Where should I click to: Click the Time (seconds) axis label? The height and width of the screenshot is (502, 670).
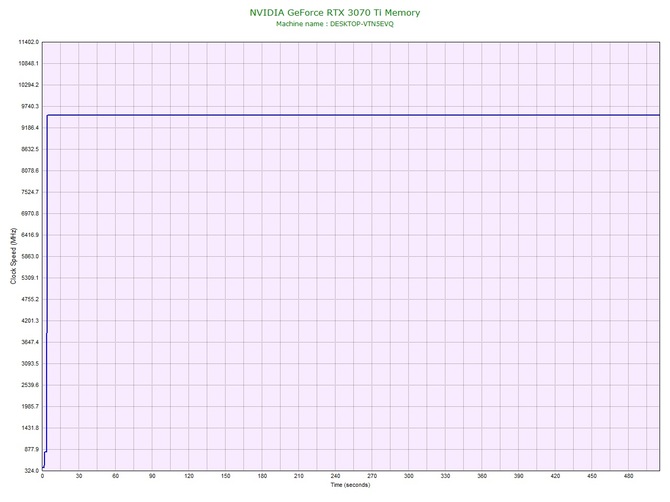pyautogui.click(x=350, y=485)
